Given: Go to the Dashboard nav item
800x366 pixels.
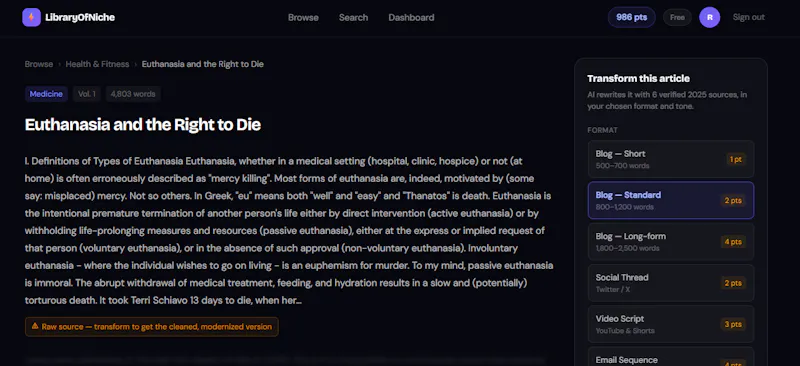Looking at the screenshot, I should pos(411,17).
